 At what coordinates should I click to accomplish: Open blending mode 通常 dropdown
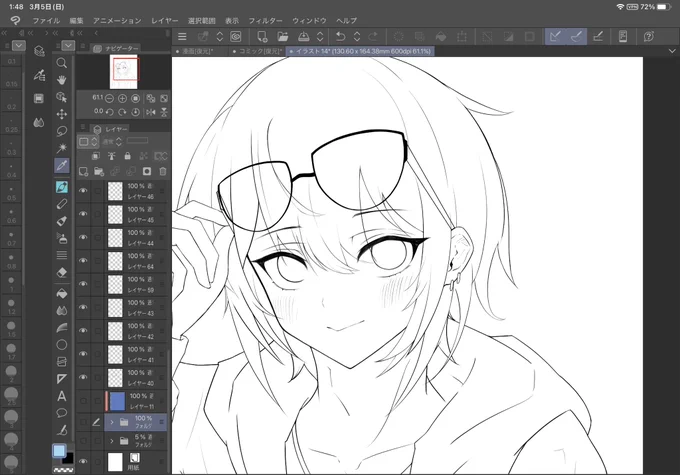(x=112, y=141)
